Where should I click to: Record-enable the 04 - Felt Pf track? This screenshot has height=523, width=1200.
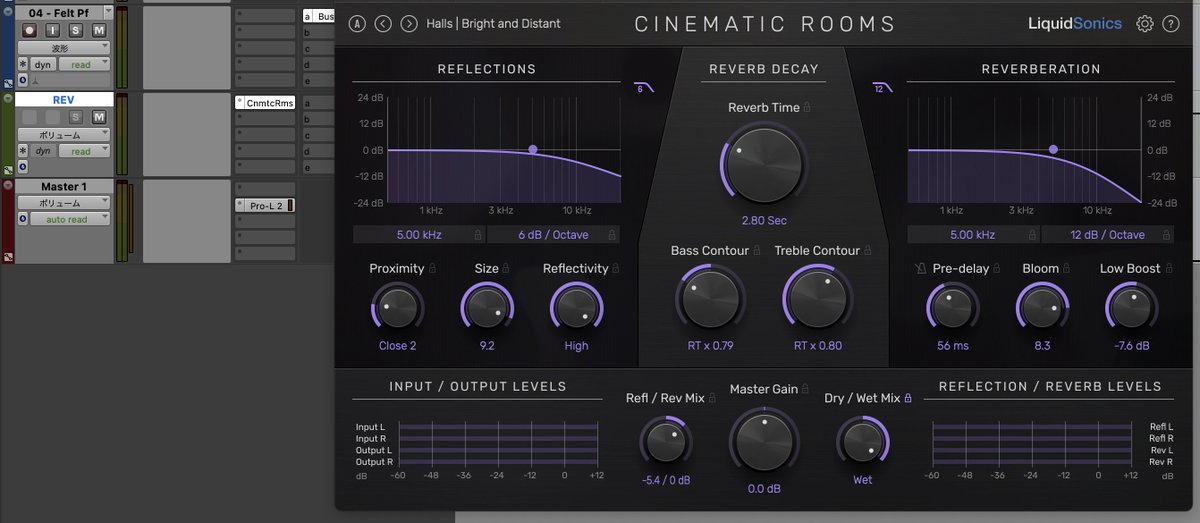point(29,31)
